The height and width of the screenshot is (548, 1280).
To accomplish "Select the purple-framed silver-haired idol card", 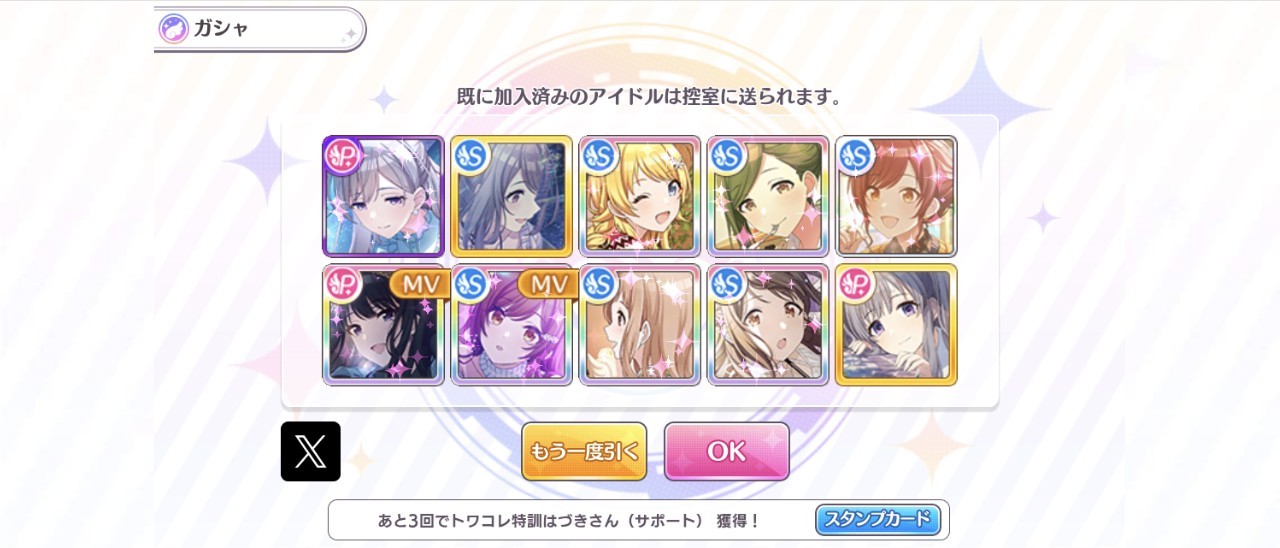I will 383,197.
